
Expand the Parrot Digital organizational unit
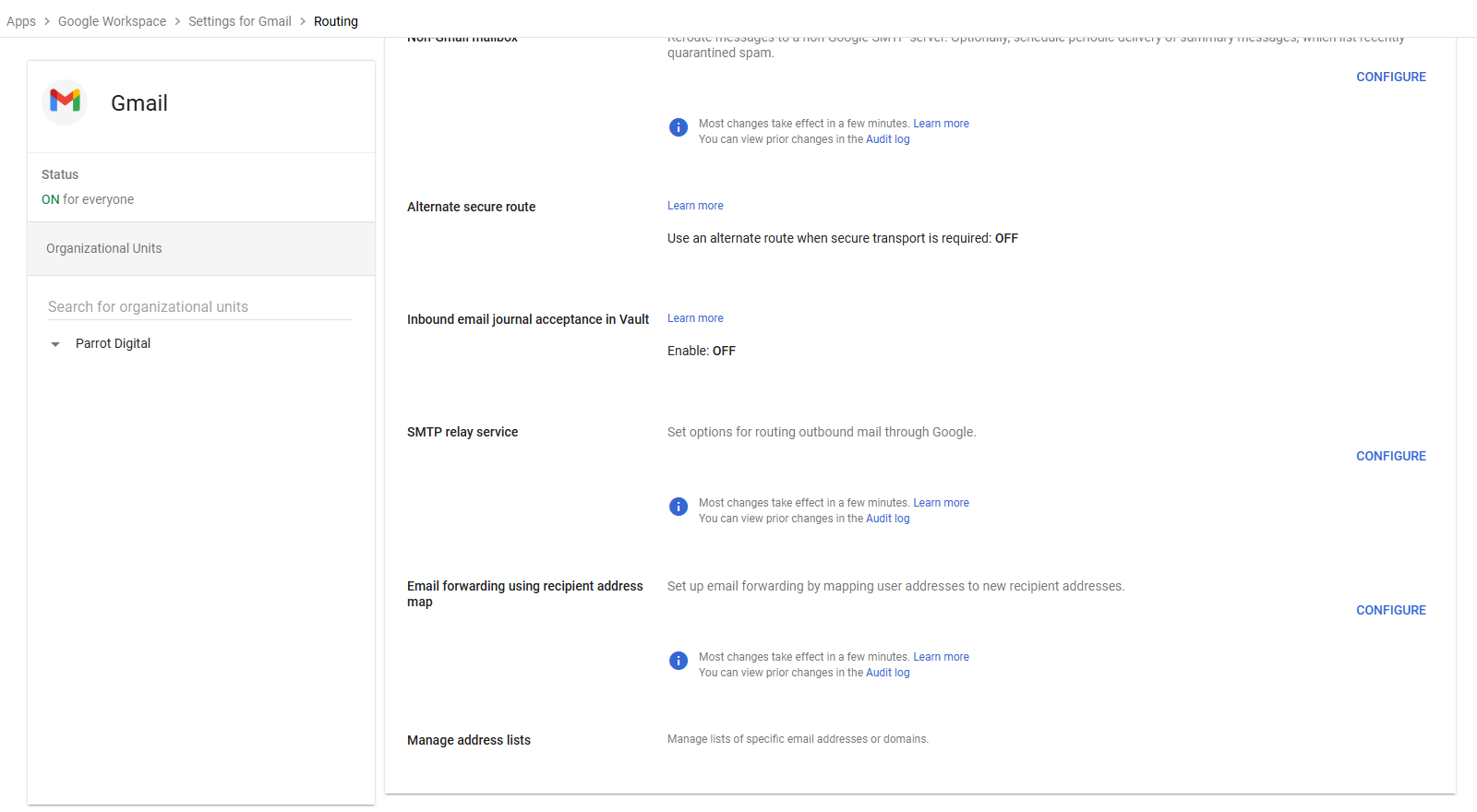coord(55,344)
